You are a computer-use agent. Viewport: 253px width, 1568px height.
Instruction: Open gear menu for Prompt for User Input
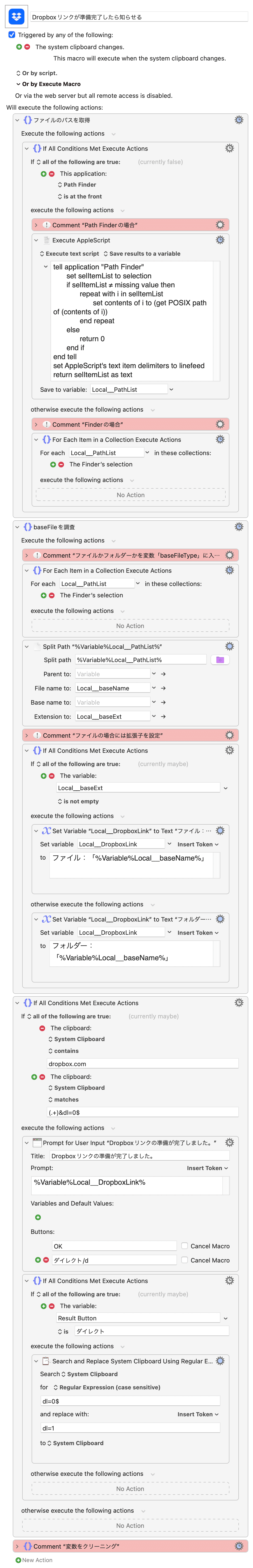coord(229,1142)
